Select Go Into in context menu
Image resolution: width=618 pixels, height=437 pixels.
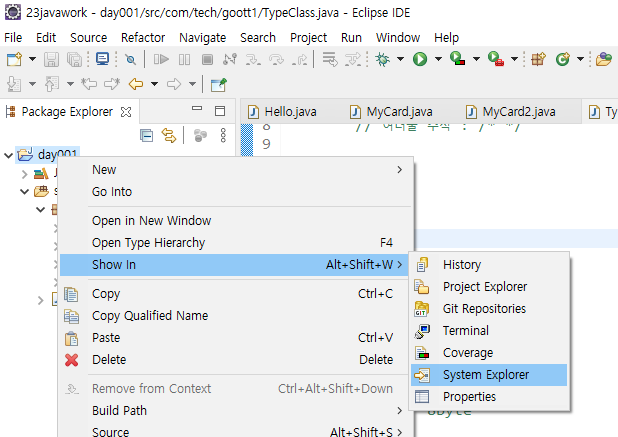tap(235, 192)
